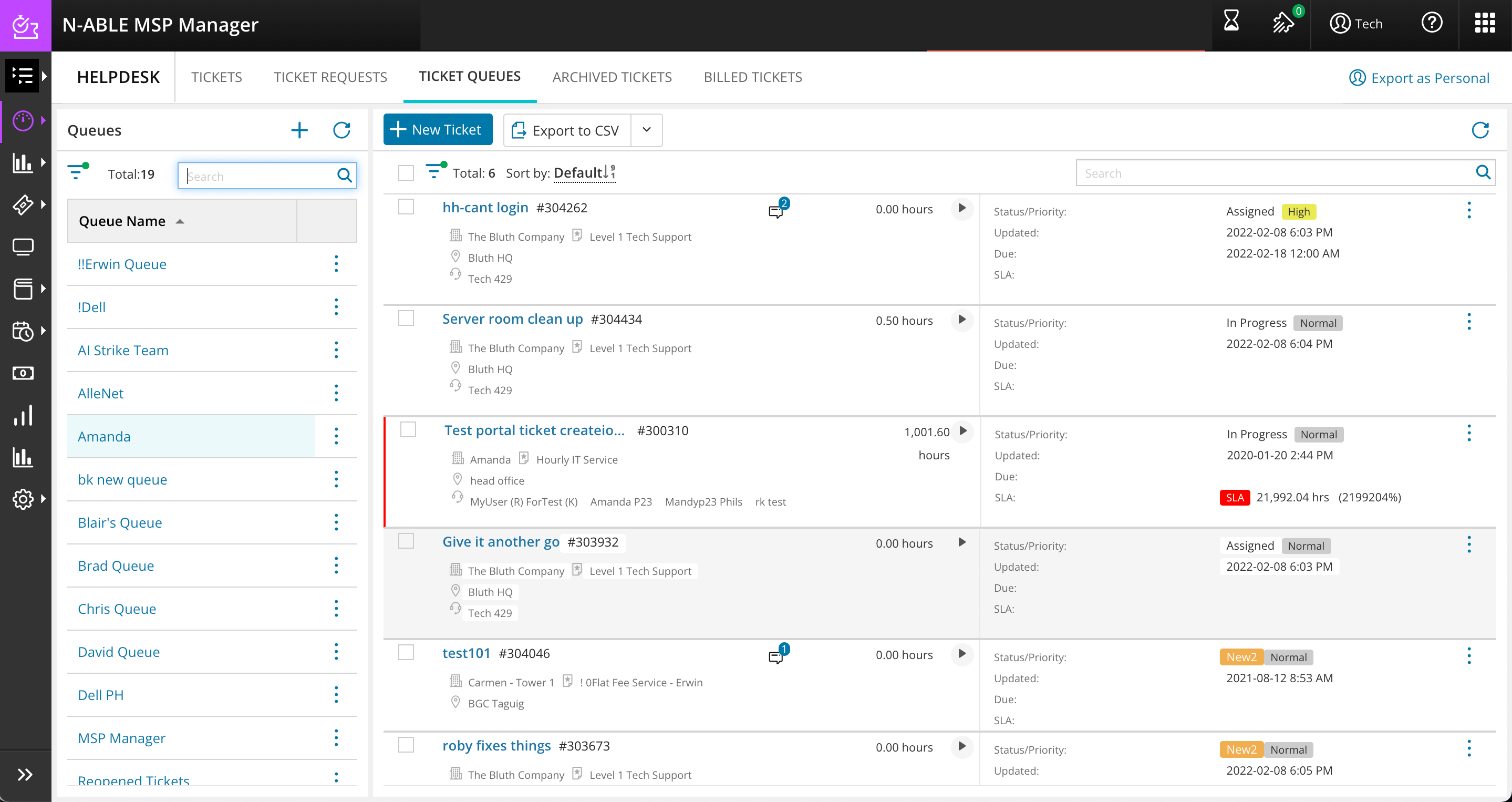1512x802 pixels.
Task: Open the flying ticket notifications with 0 badge
Action: pos(1285,24)
